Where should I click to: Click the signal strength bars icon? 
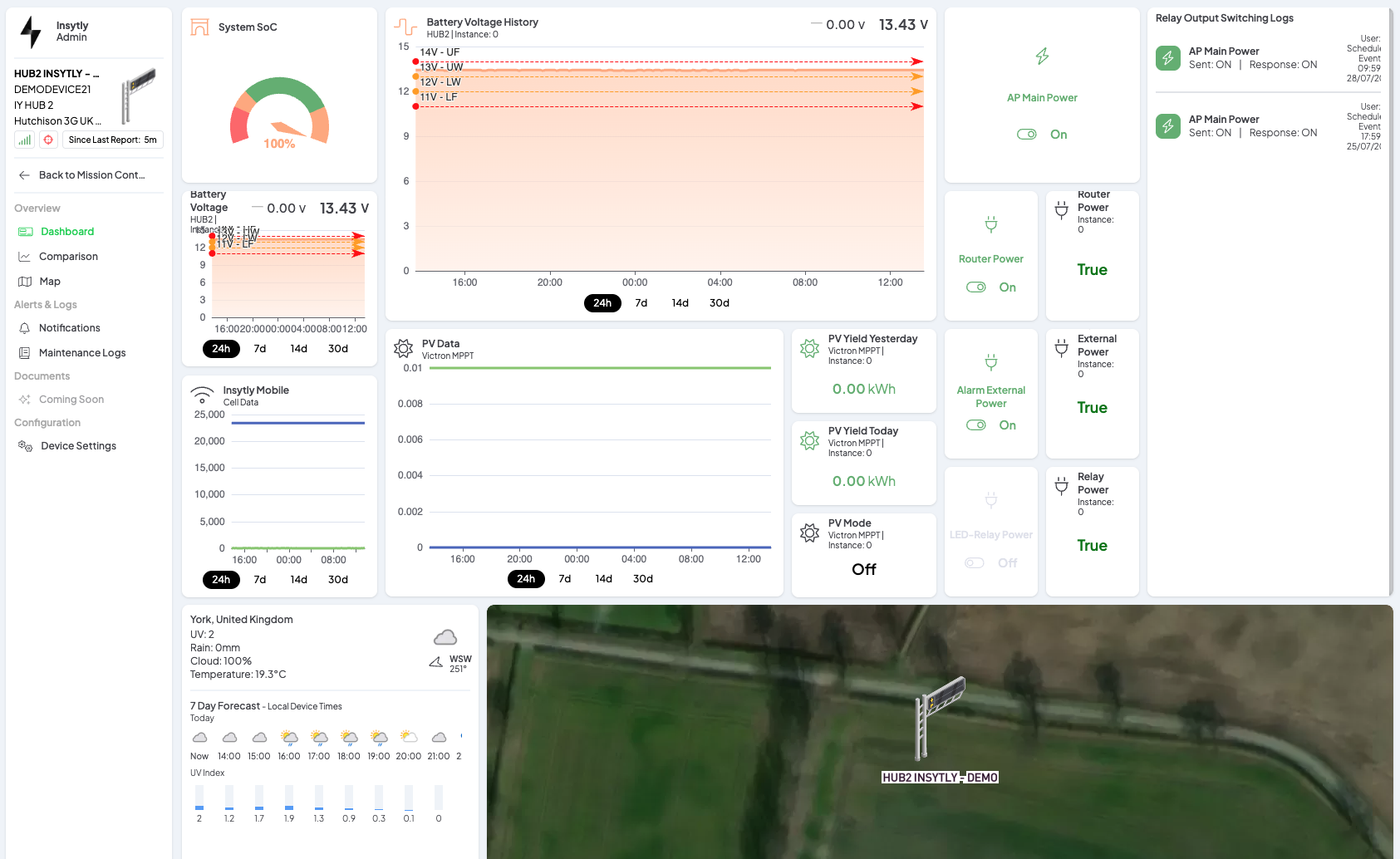pyautogui.click(x=25, y=140)
